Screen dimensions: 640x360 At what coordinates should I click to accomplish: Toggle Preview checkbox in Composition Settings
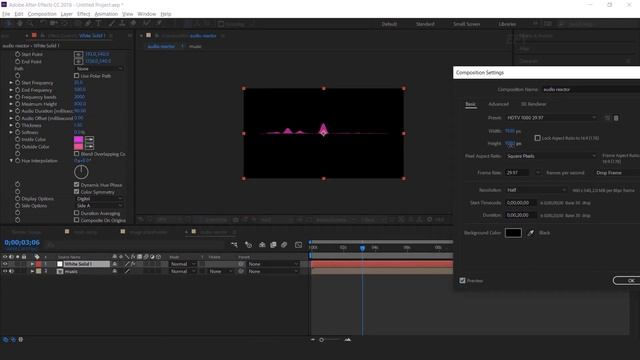(x=462, y=280)
